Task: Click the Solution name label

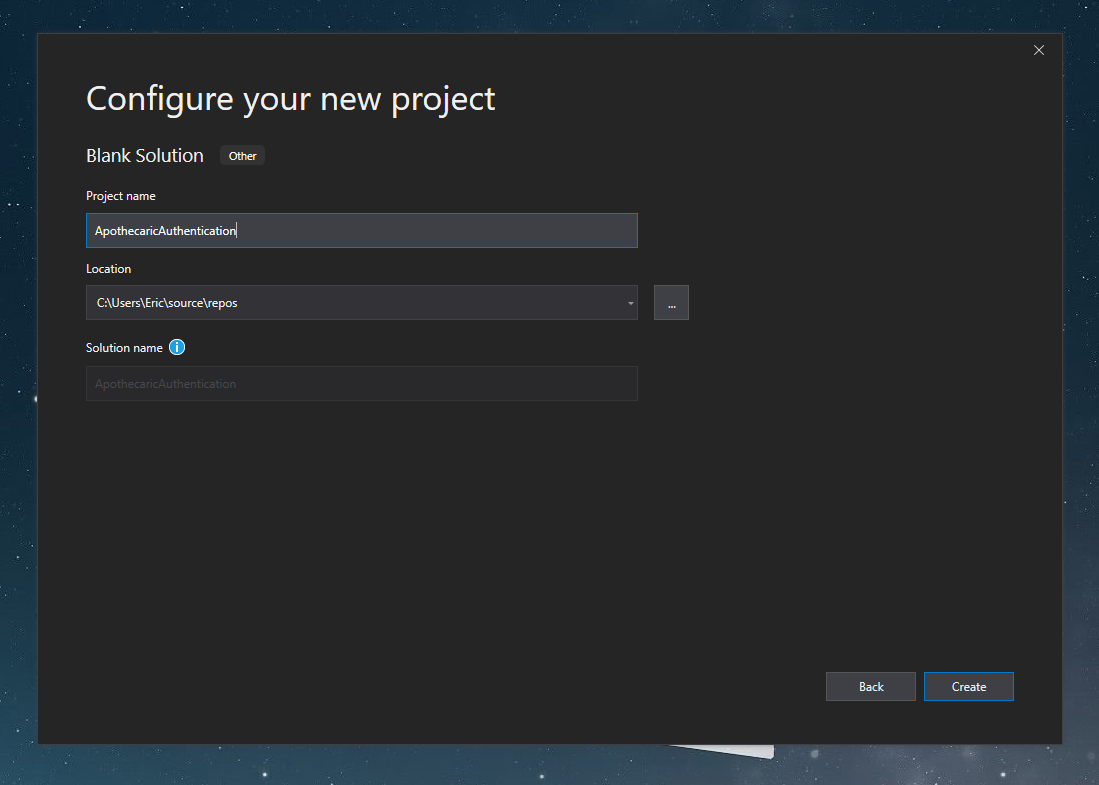Action: click(x=124, y=348)
